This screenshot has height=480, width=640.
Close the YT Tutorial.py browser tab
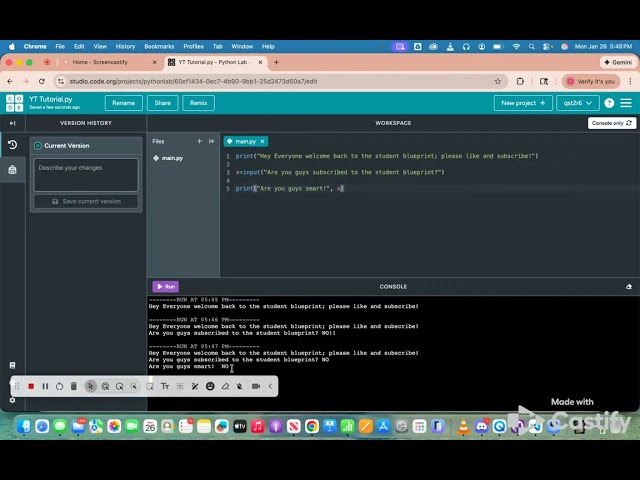coord(260,62)
